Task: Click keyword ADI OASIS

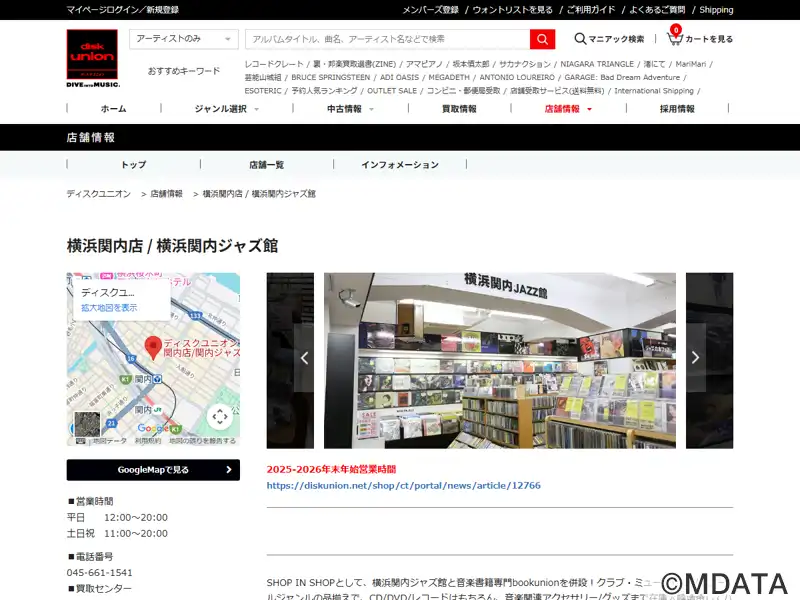Action: pos(399,77)
